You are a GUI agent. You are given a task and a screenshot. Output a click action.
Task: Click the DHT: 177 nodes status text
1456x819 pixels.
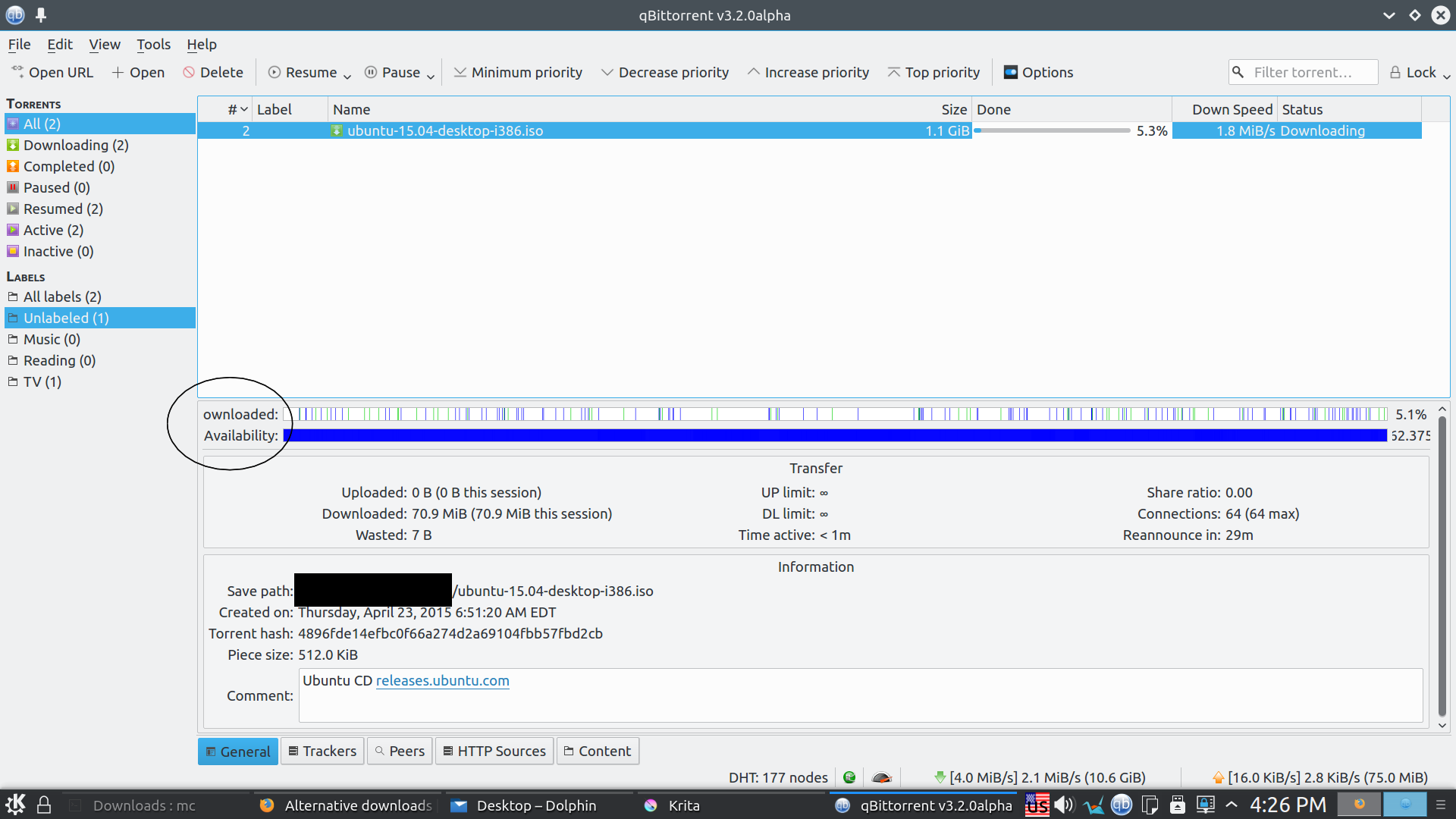click(x=778, y=777)
